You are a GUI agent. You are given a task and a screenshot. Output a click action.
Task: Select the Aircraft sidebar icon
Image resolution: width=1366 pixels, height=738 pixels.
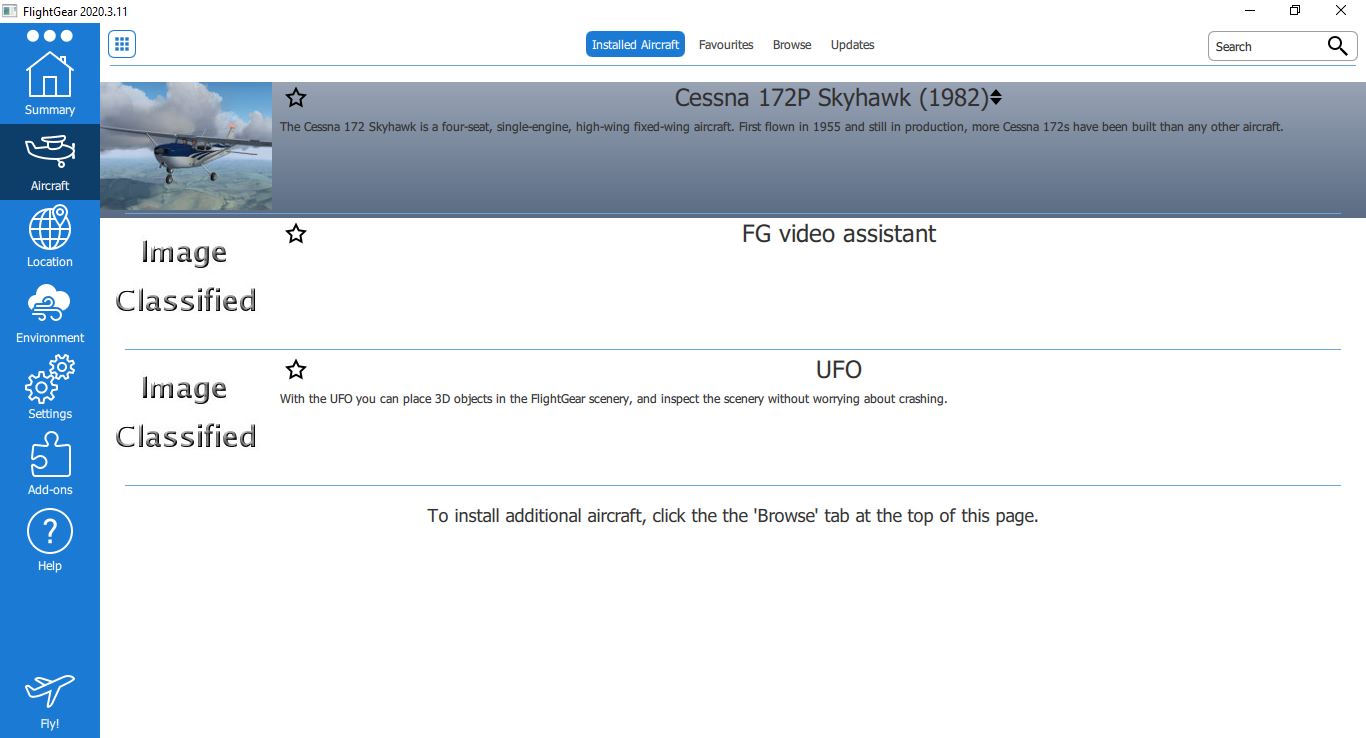pyautogui.click(x=50, y=162)
